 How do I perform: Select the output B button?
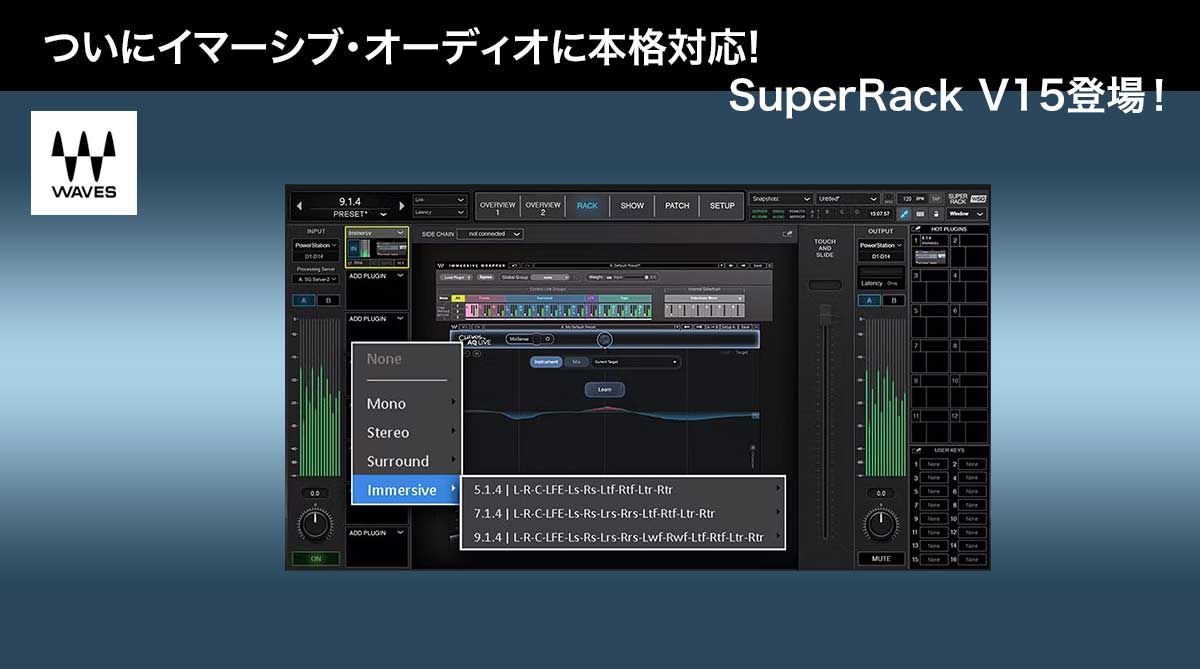coord(892,300)
